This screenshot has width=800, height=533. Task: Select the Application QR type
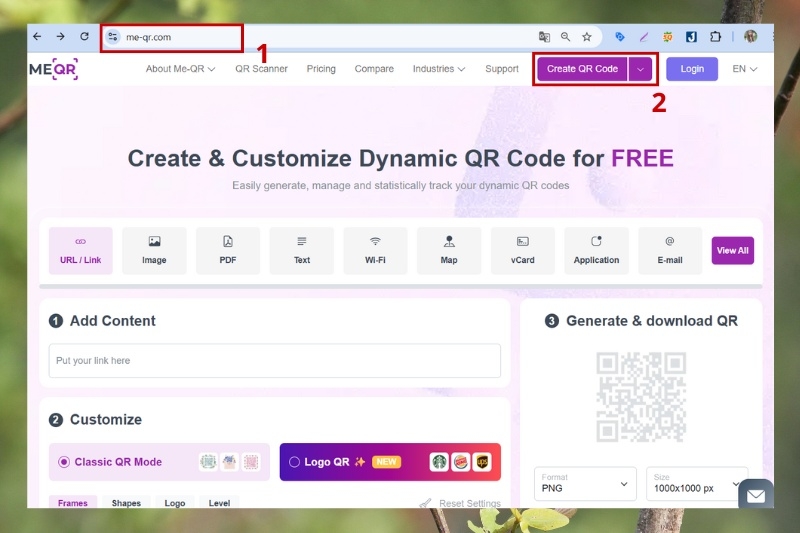[x=596, y=250]
